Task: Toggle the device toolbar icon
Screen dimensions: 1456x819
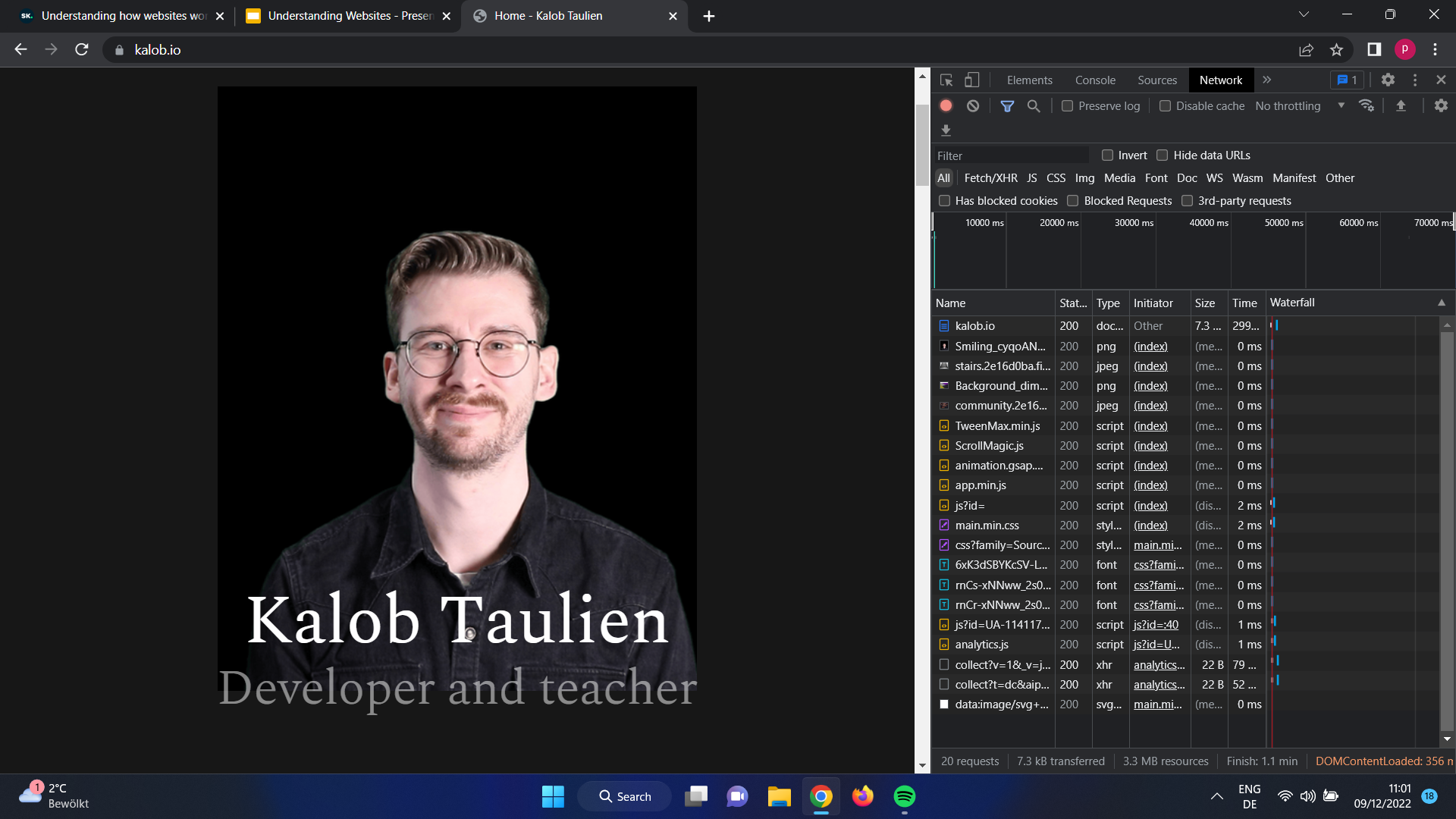Action: [971, 80]
